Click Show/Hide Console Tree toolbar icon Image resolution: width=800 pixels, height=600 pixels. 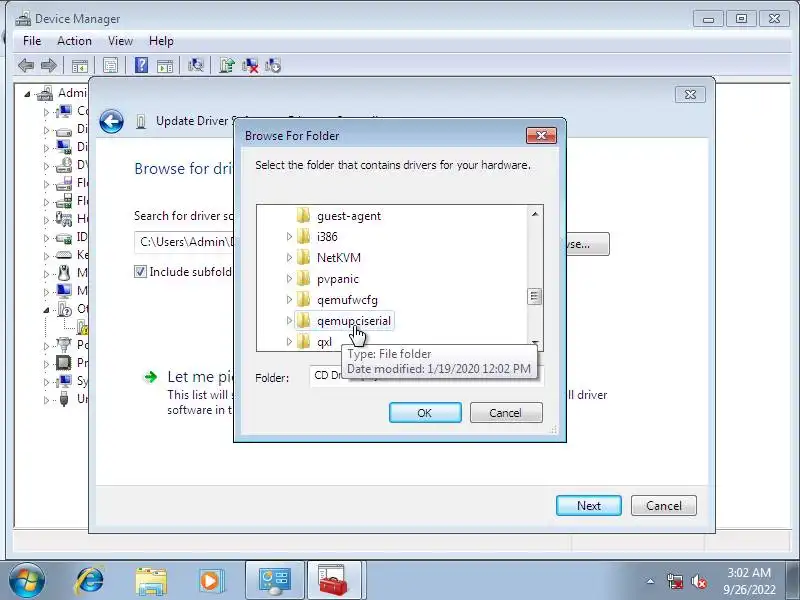pos(80,66)
